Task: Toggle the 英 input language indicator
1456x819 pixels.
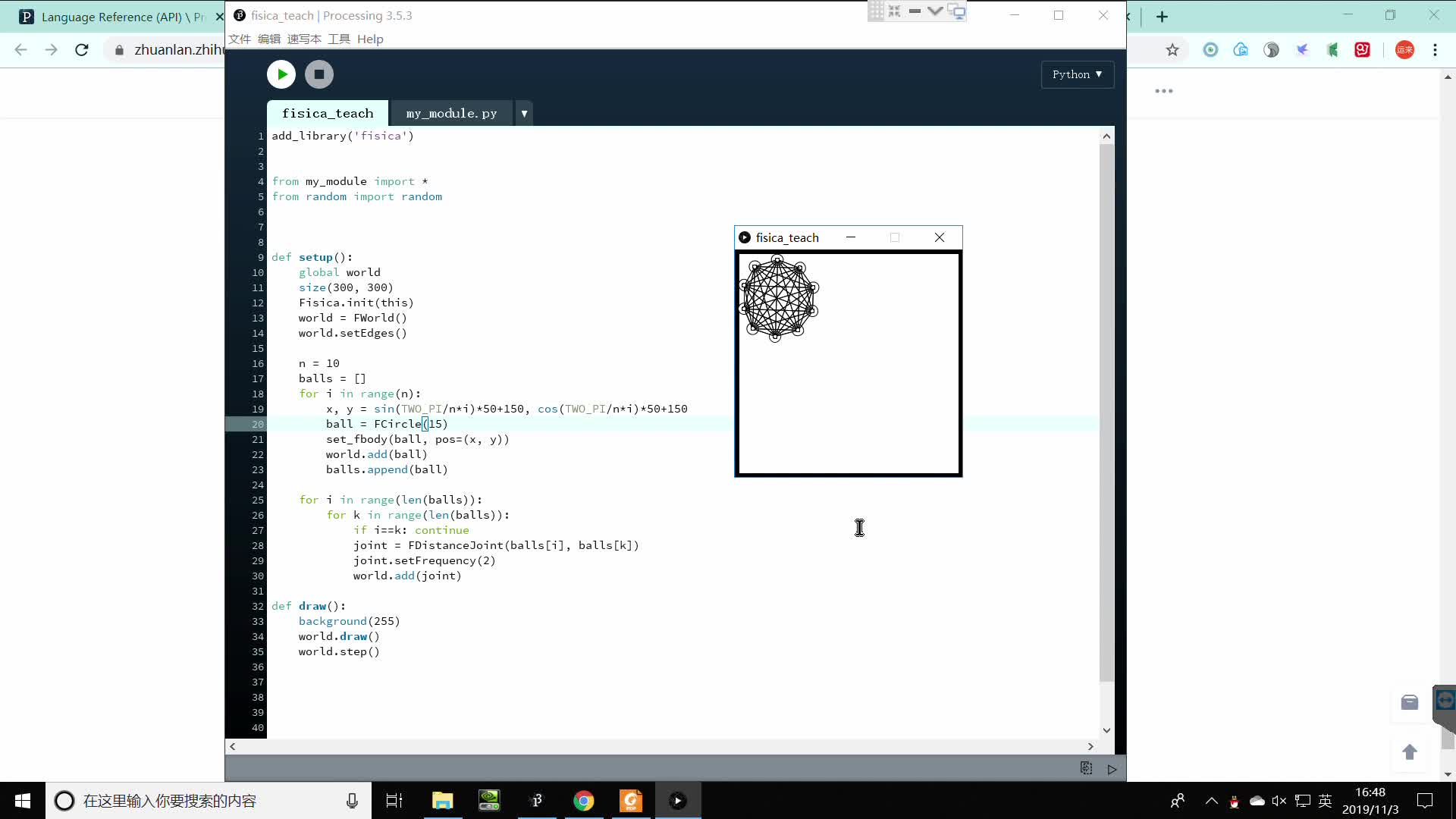Action: [x=1326, y=801]
